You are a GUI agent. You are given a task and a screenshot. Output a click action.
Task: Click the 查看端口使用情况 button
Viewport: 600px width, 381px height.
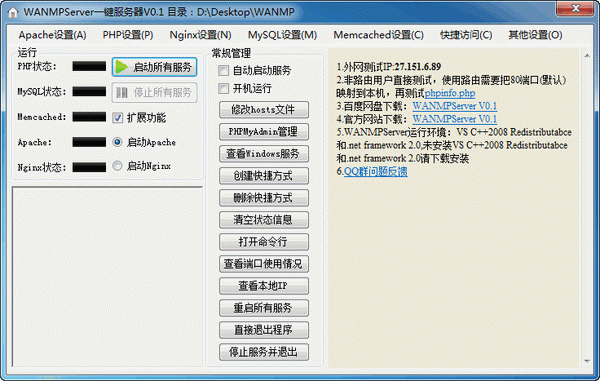tap(264, 264)
